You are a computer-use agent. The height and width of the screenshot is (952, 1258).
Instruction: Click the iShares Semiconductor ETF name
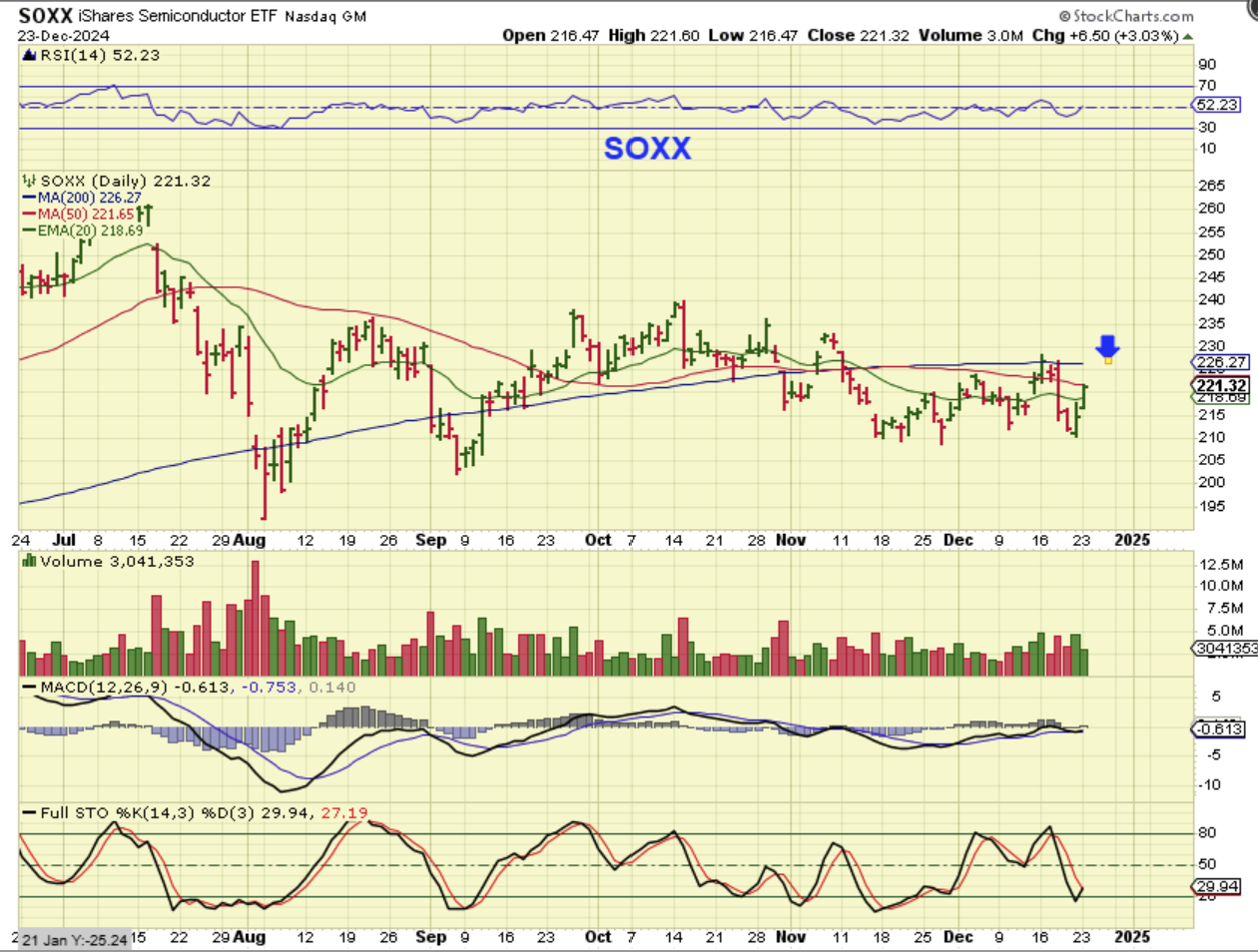pyautogui.click(x=179, y=16)
